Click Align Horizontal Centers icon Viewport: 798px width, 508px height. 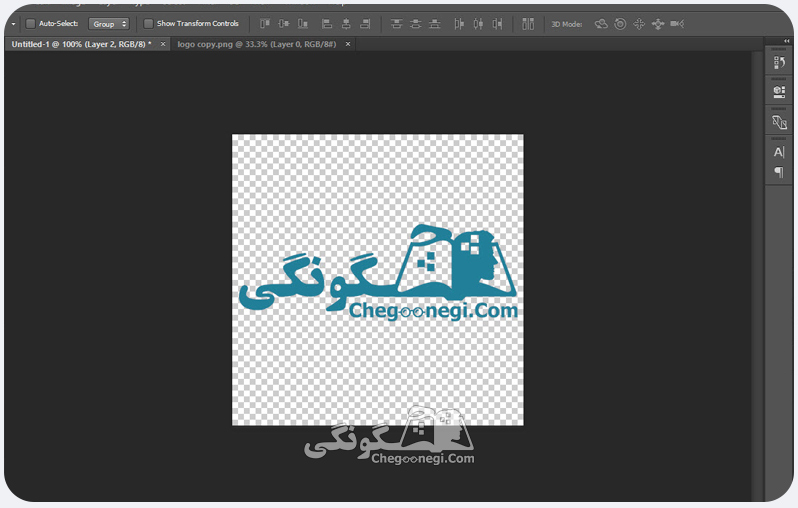click(x=346, y=23)
